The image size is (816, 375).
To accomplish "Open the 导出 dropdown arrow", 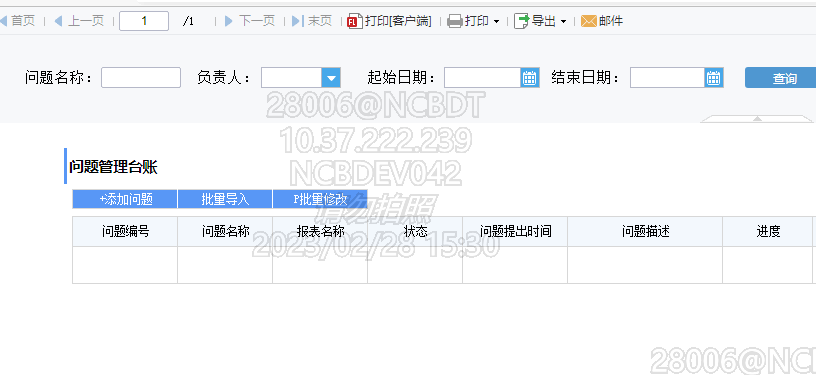I will 563,22.
